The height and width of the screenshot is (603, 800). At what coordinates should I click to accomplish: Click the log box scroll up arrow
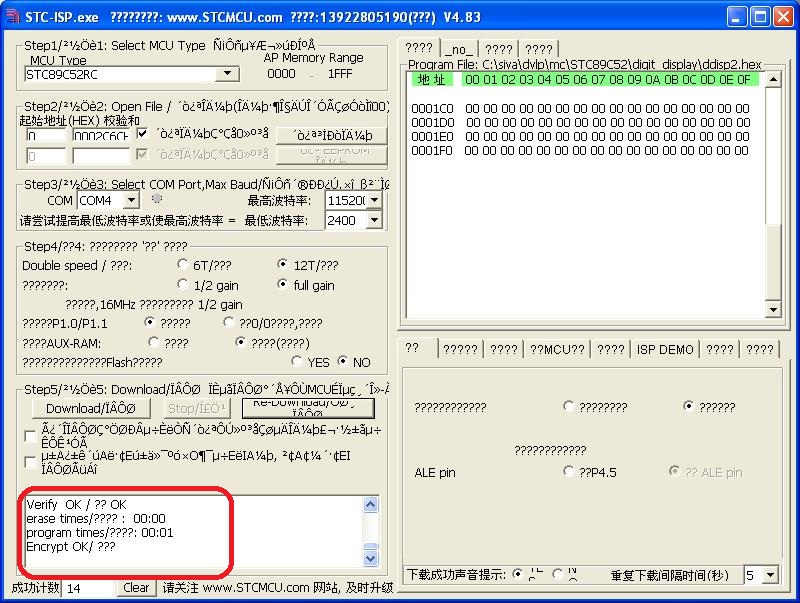pyautogui.click(x=370, y=505)
